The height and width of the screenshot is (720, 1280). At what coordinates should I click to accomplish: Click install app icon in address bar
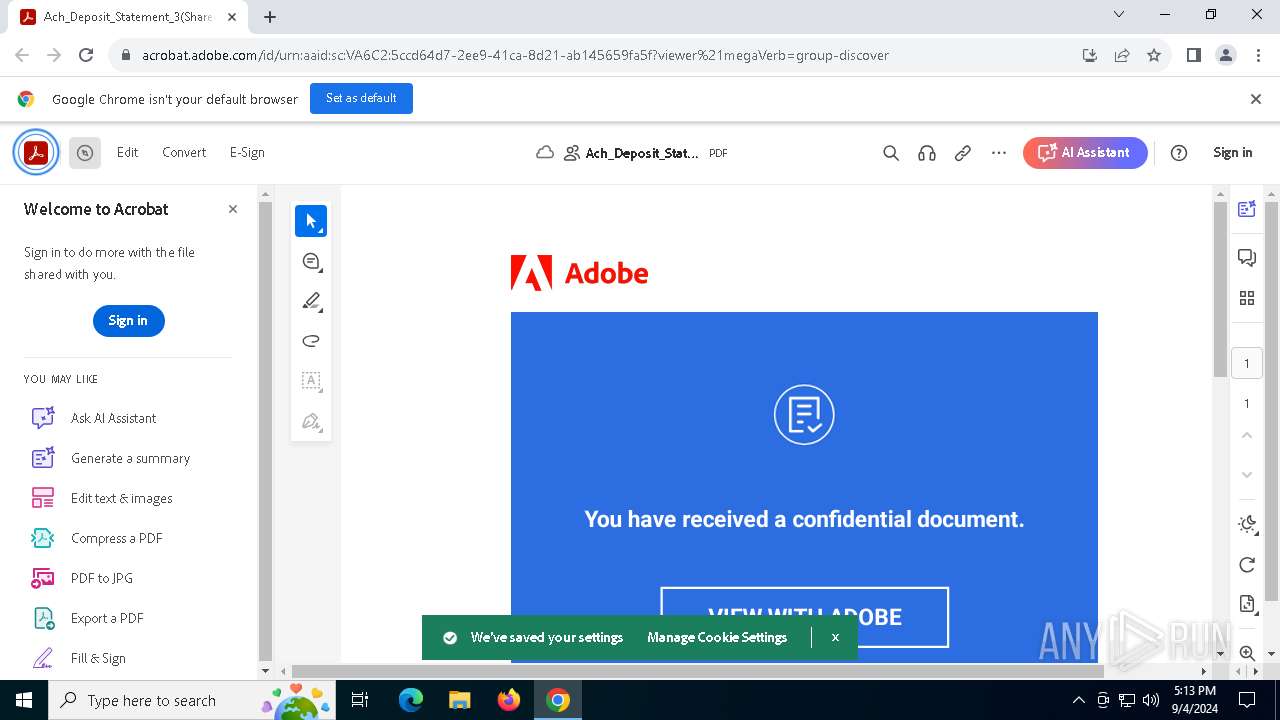click(x=1090, y=56)
